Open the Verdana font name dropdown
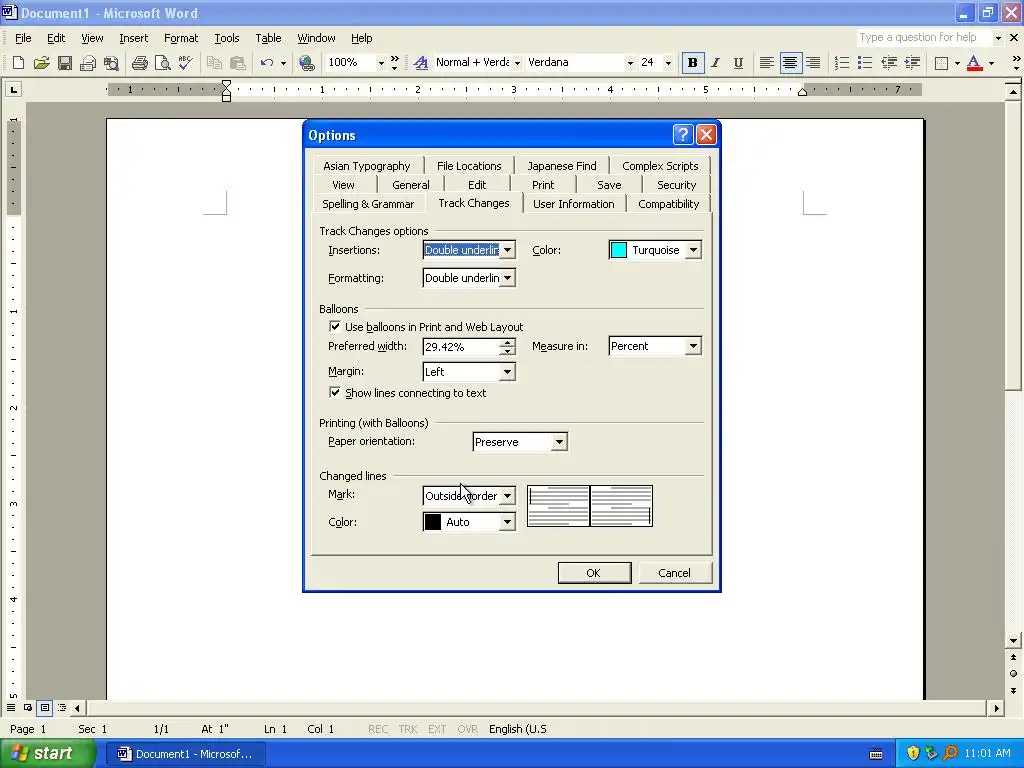Viewport: 1024px width, 768px height. pos(630,63)
